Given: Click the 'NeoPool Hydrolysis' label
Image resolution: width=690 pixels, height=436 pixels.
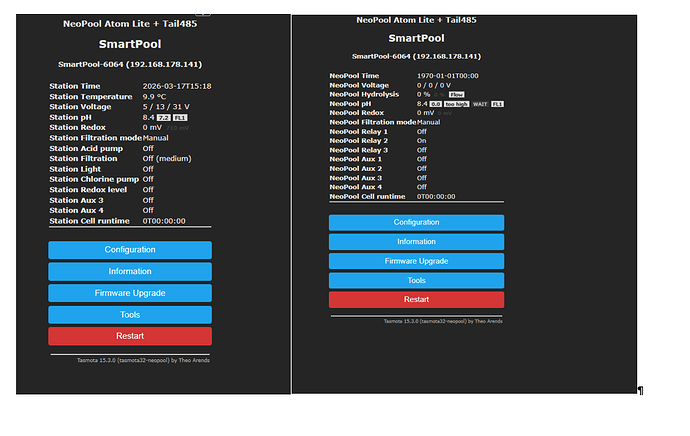Looking at the screenshot, I should click(364, 95).
